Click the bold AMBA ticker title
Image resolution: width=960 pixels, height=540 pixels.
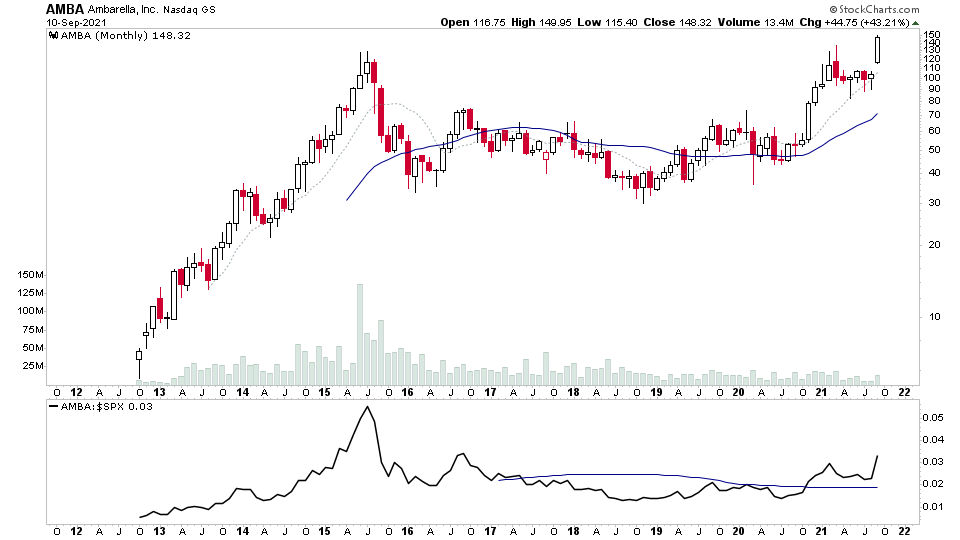coord(65,9)
